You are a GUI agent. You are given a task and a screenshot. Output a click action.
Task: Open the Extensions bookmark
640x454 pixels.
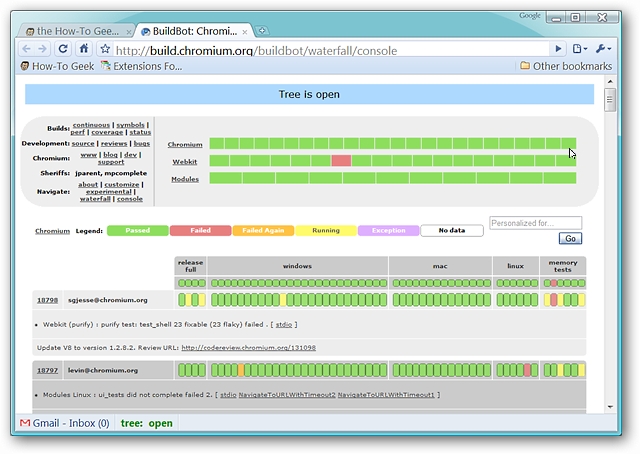pos(142,66)
